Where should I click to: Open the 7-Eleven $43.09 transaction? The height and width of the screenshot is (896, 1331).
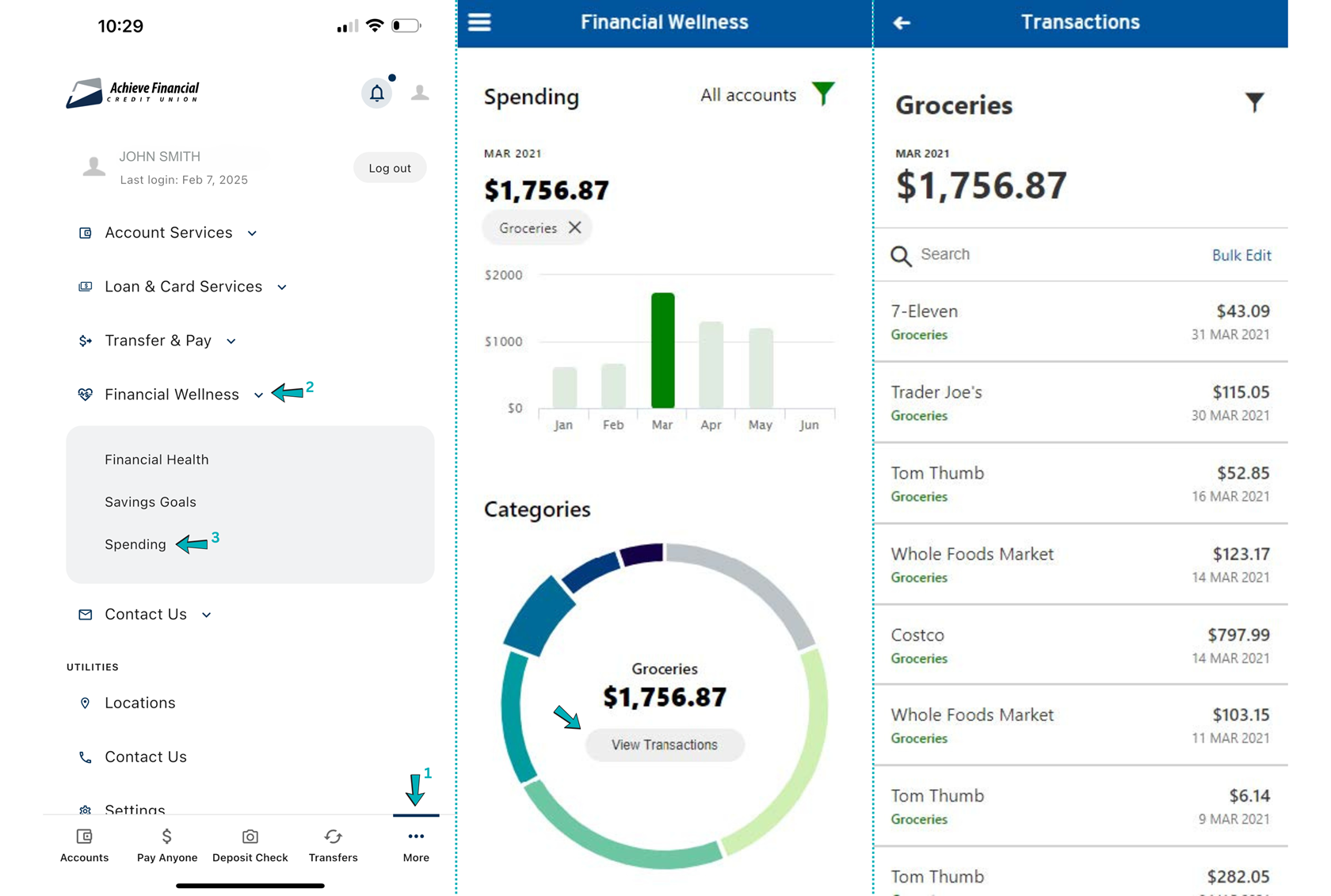pyautogui.click(x=1081, y=322)
